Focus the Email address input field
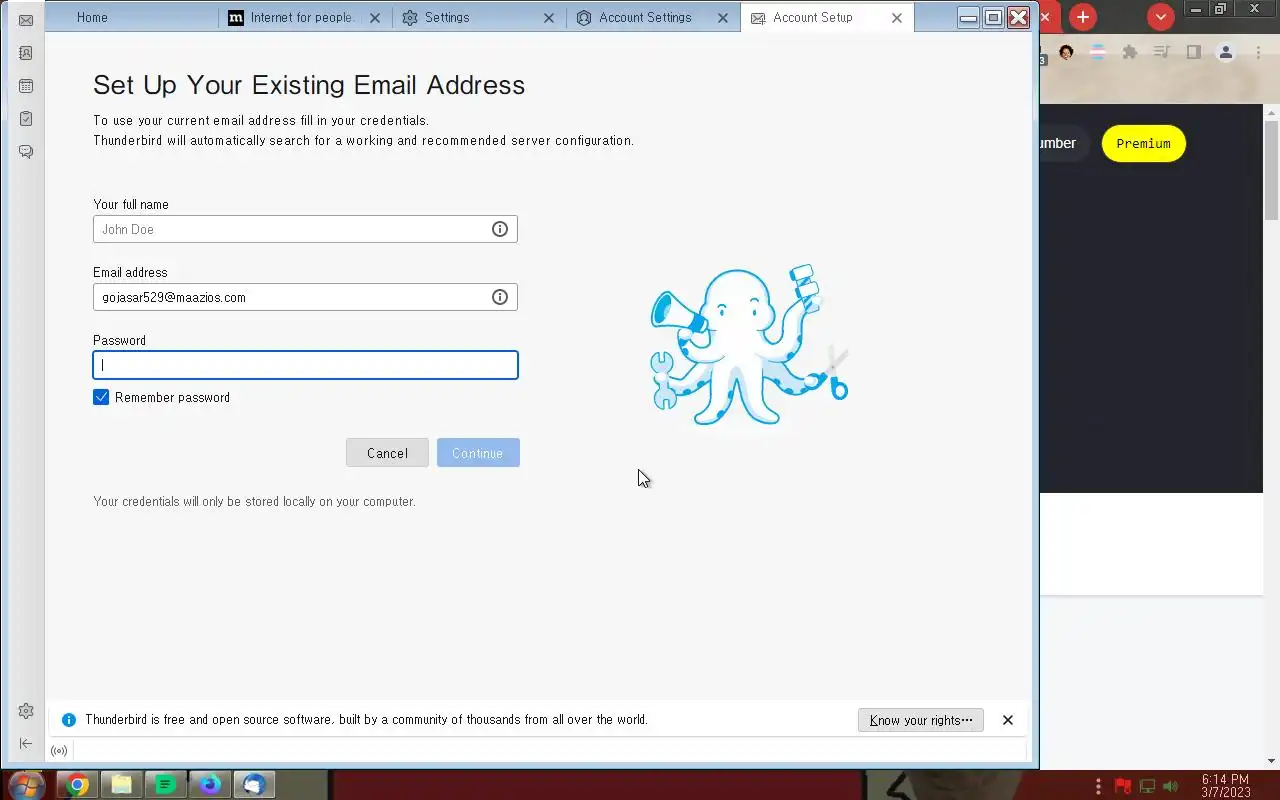1280x800 pixels. tap(305, 297)
